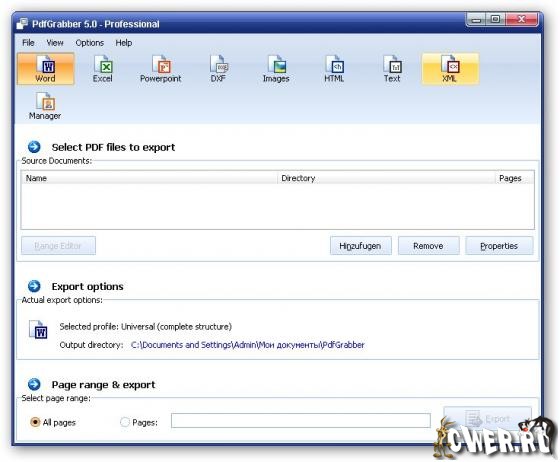Click the Hinzufugen button to add files

pyautogui.click(x=361, y=246)
